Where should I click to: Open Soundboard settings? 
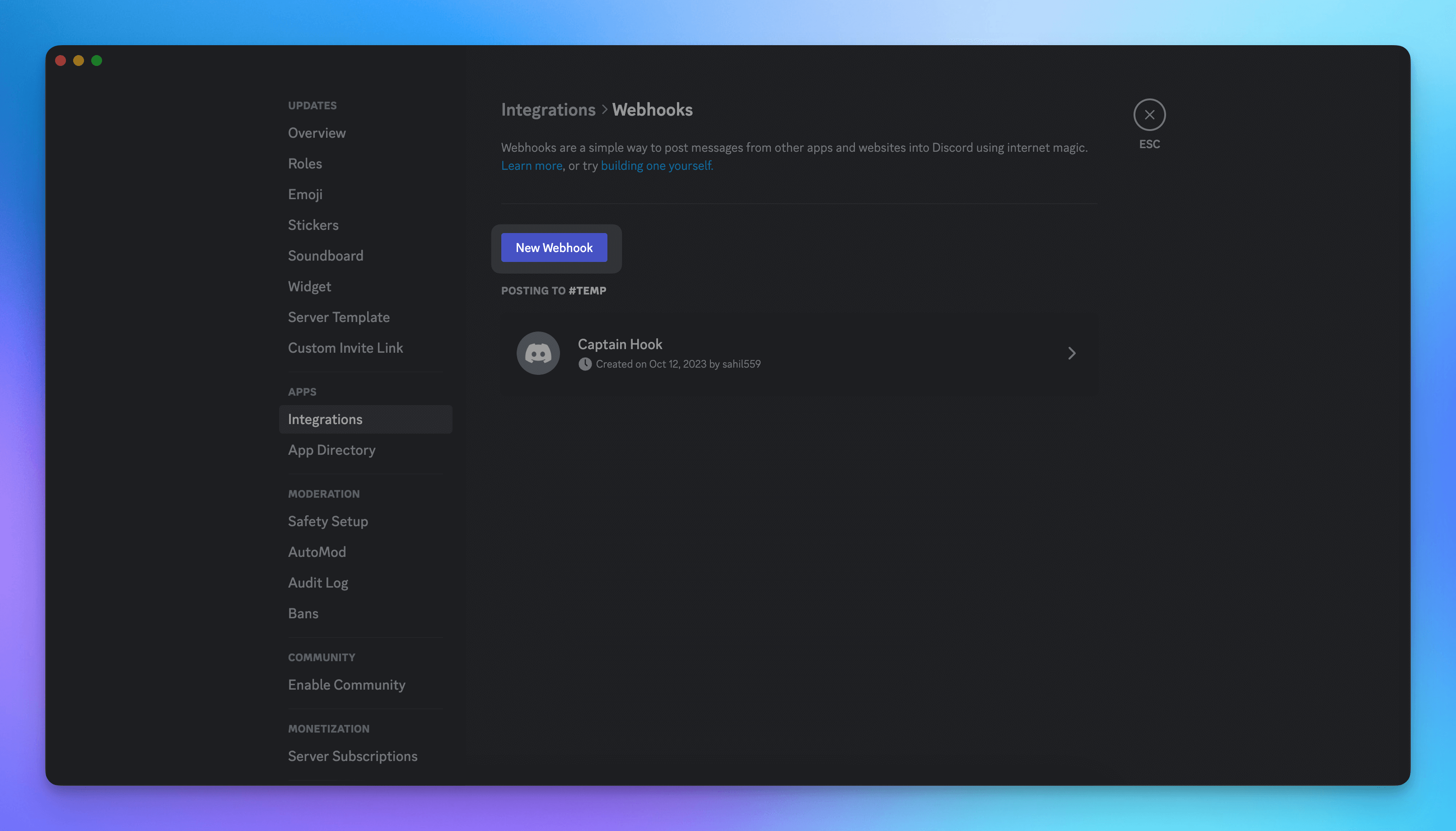point(365,256)
